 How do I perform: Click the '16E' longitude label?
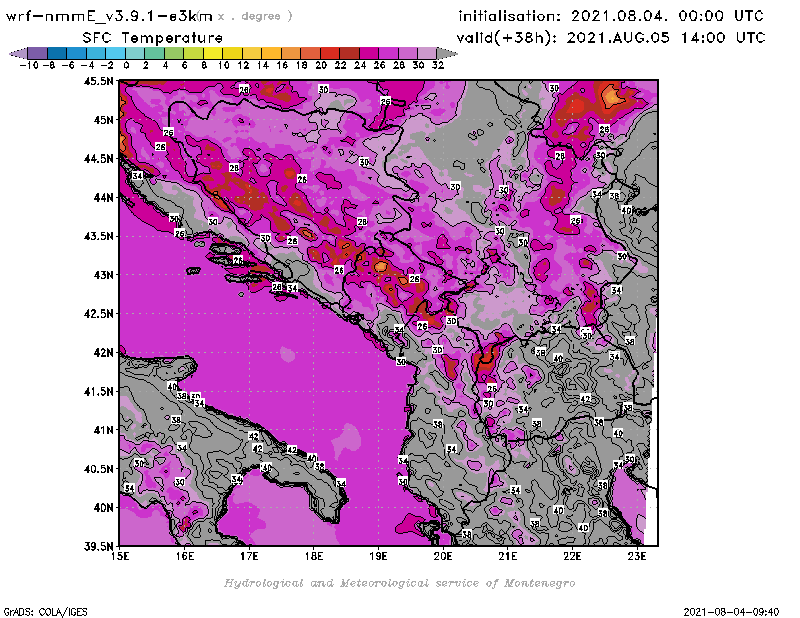(x=185, y=556)
